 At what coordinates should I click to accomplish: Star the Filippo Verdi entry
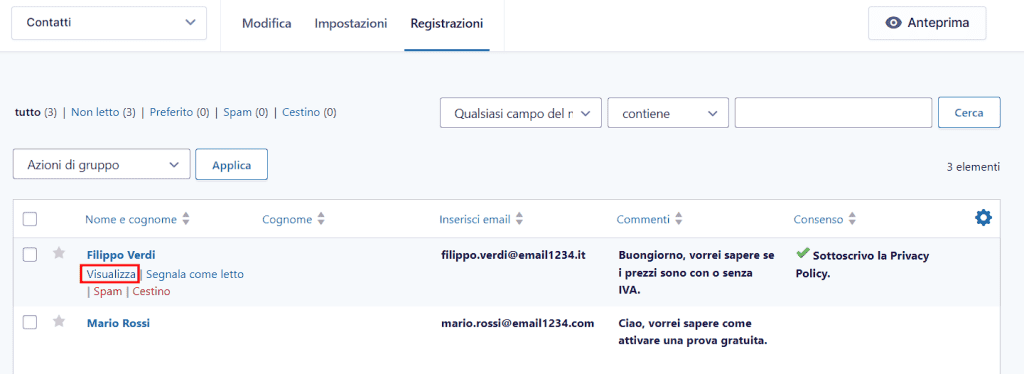click(x=59, y=253)
